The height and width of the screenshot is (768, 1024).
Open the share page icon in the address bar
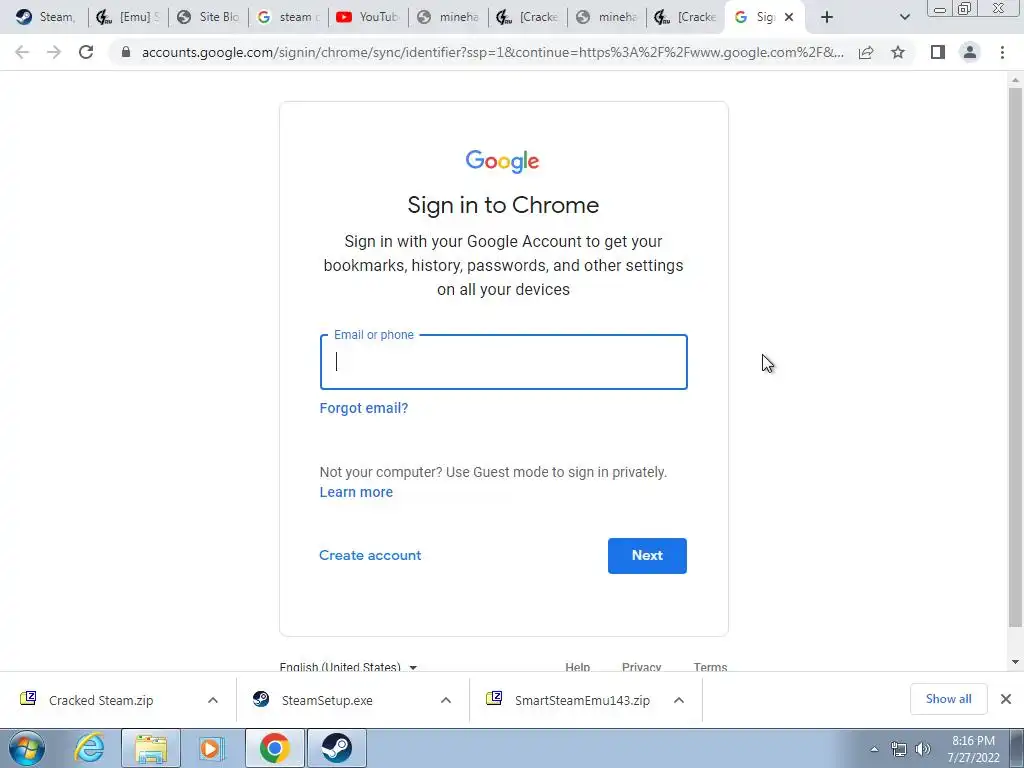[x=866, y=52]
